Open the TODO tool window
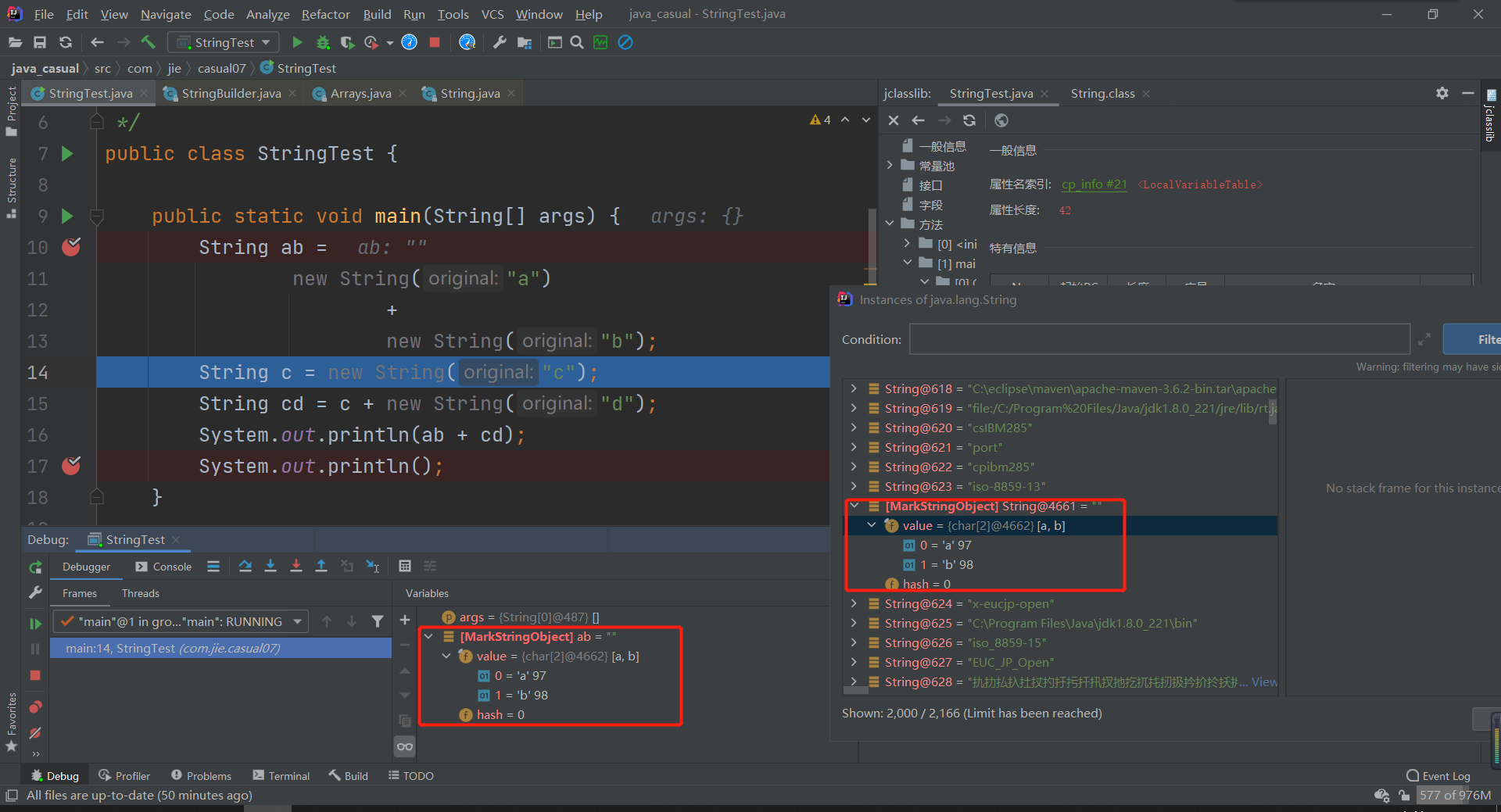1501x812 pixels. pyautogui.click(x=411, y=775)
